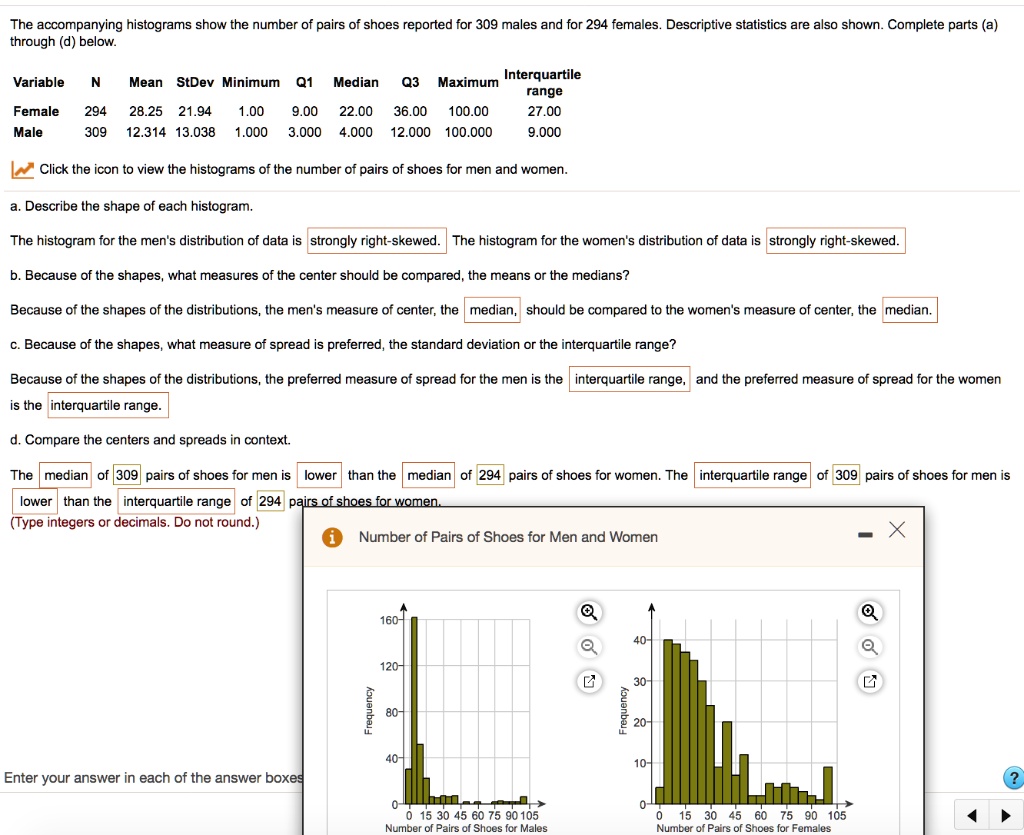
Task: Zoom out on the Males histogram
Action: 589,647
